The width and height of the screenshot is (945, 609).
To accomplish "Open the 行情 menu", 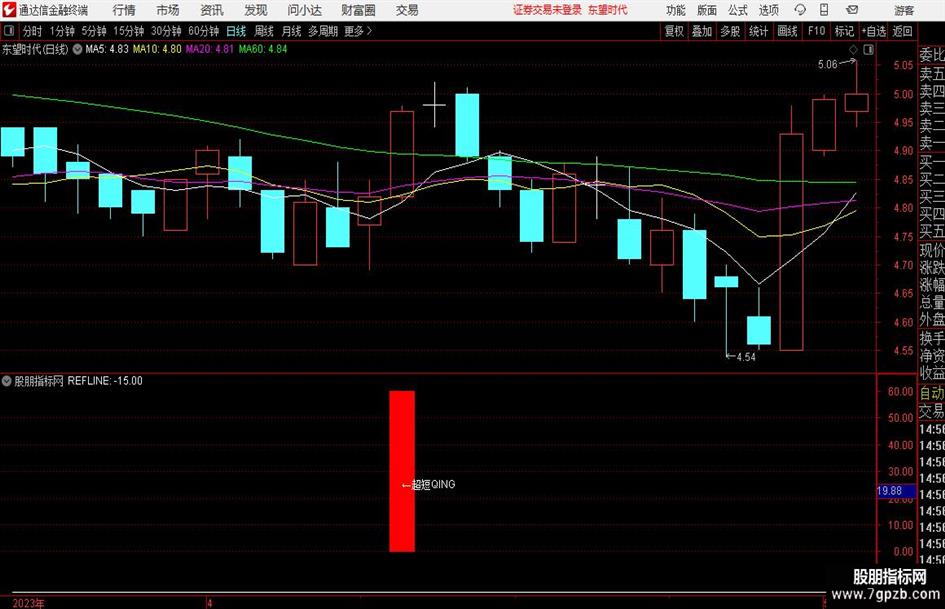I will [x=124, y=10].
